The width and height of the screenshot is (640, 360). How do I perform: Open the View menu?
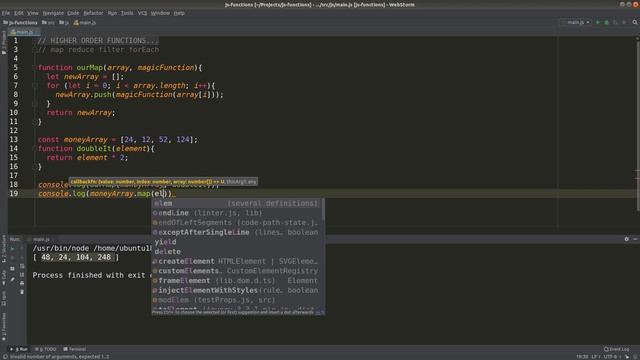[33, 13]
